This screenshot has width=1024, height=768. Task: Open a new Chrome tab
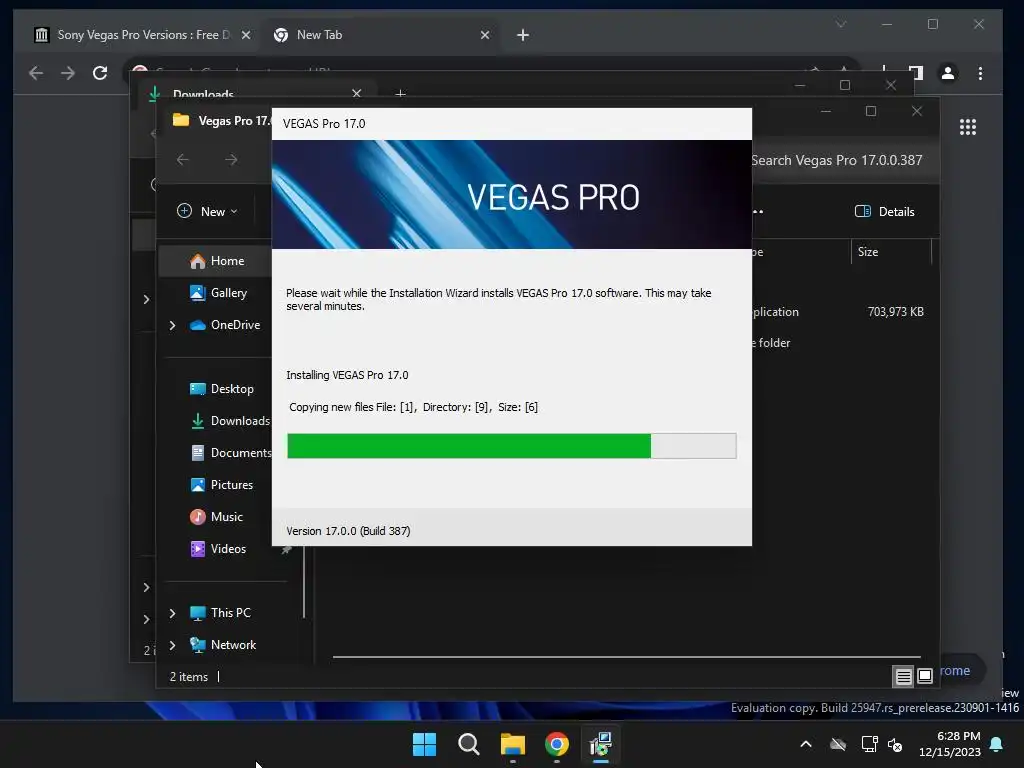point(522,35)
